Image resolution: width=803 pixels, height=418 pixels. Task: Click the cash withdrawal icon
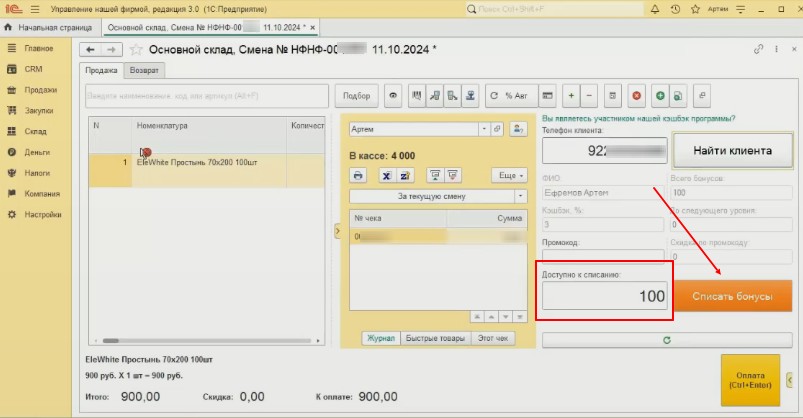coord(453,176)
